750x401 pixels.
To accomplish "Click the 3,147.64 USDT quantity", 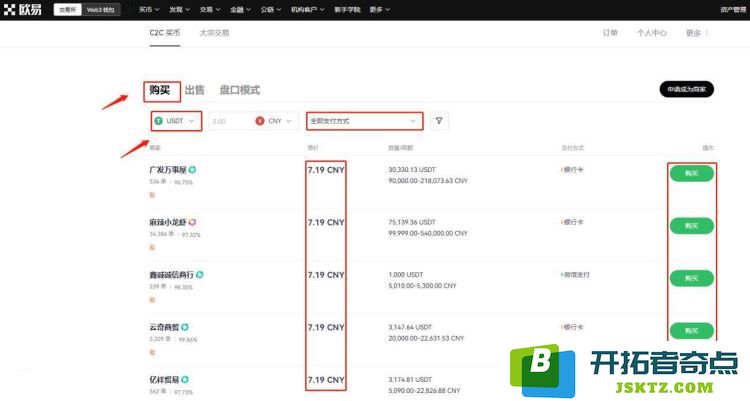I will click(x=410, y=327).
